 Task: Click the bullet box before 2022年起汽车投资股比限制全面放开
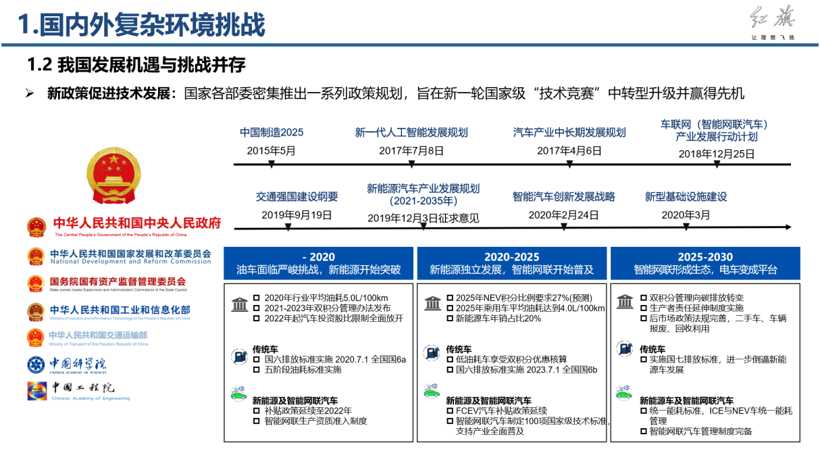tap(256, 318)
